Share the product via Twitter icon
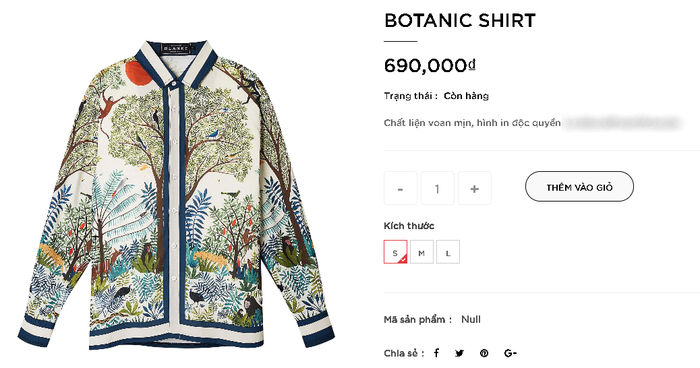 tap(459, 353)
